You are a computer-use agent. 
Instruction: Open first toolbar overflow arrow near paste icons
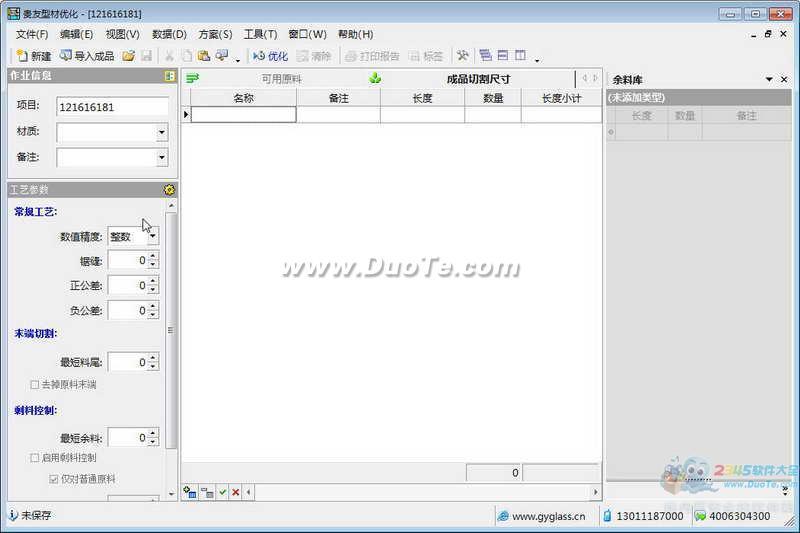(238, 60)
